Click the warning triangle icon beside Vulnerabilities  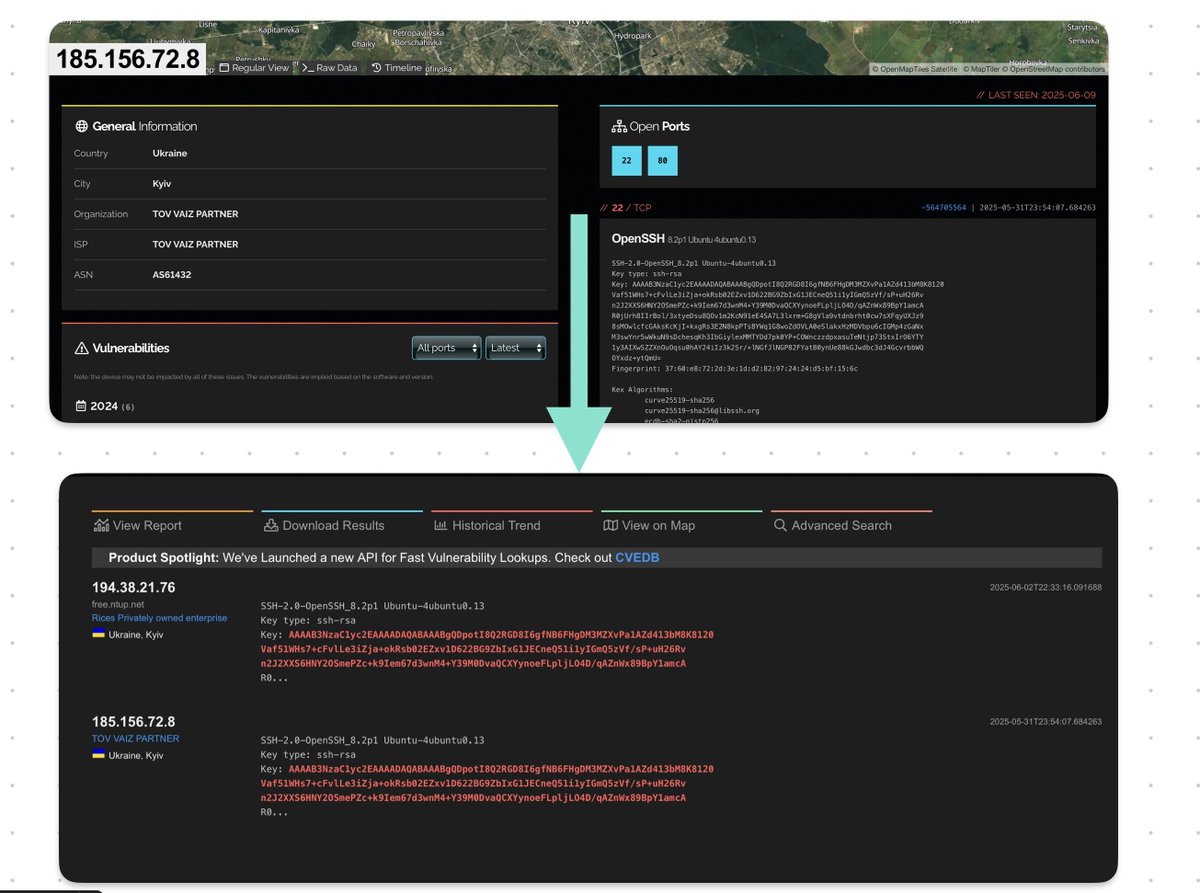pos(82,348)
